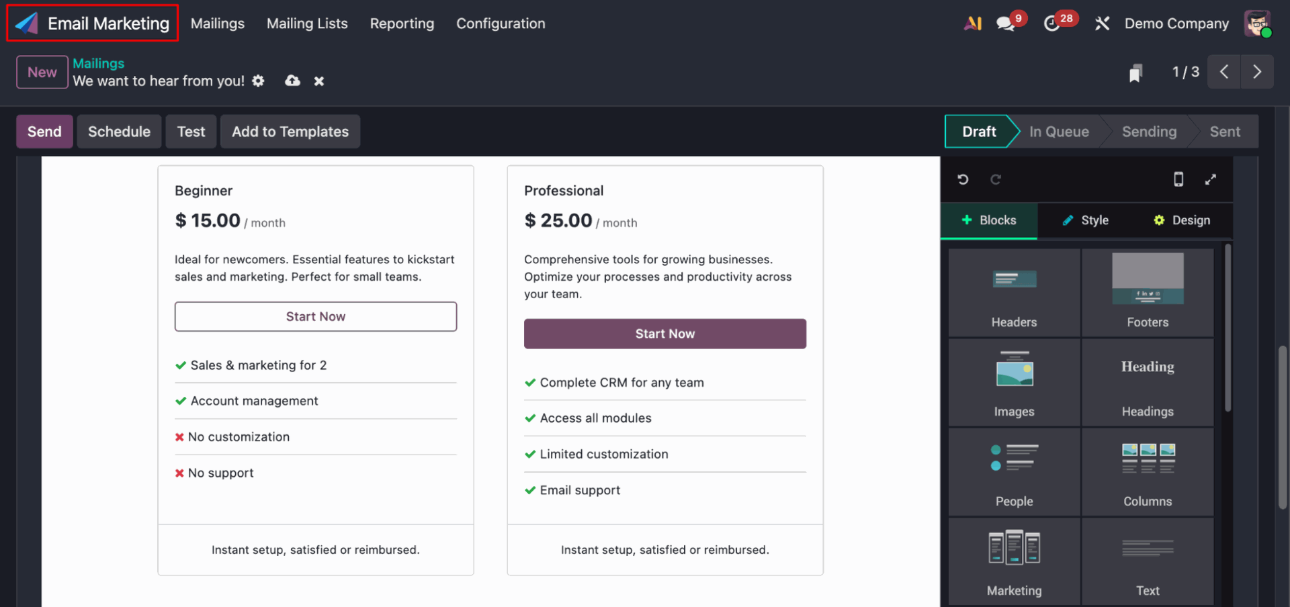This screenshot has width=1290, height=607.
Task: Click the cloud save icon
Action: pos(292,81)
